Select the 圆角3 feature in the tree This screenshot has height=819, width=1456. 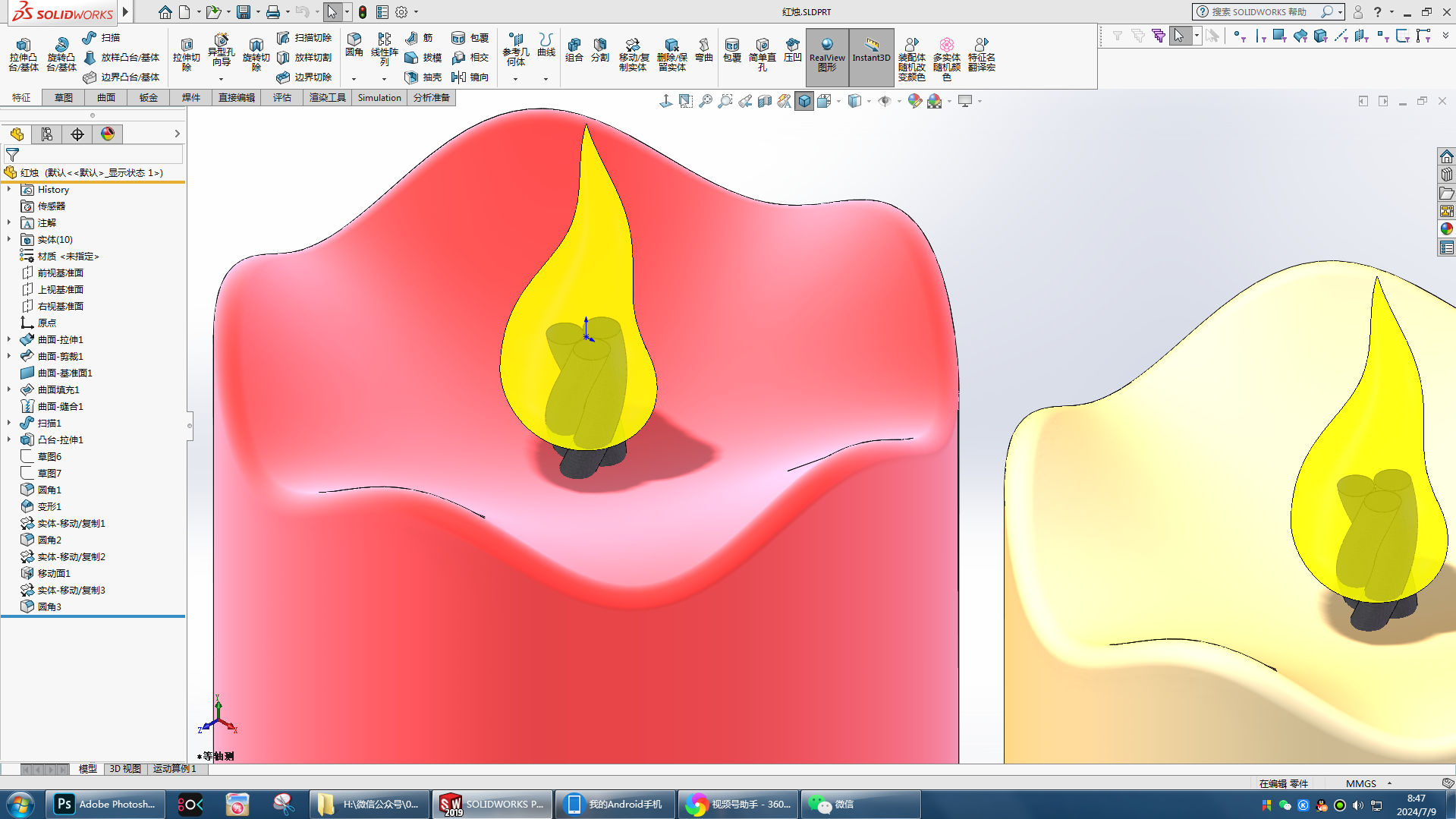[49, 607]
